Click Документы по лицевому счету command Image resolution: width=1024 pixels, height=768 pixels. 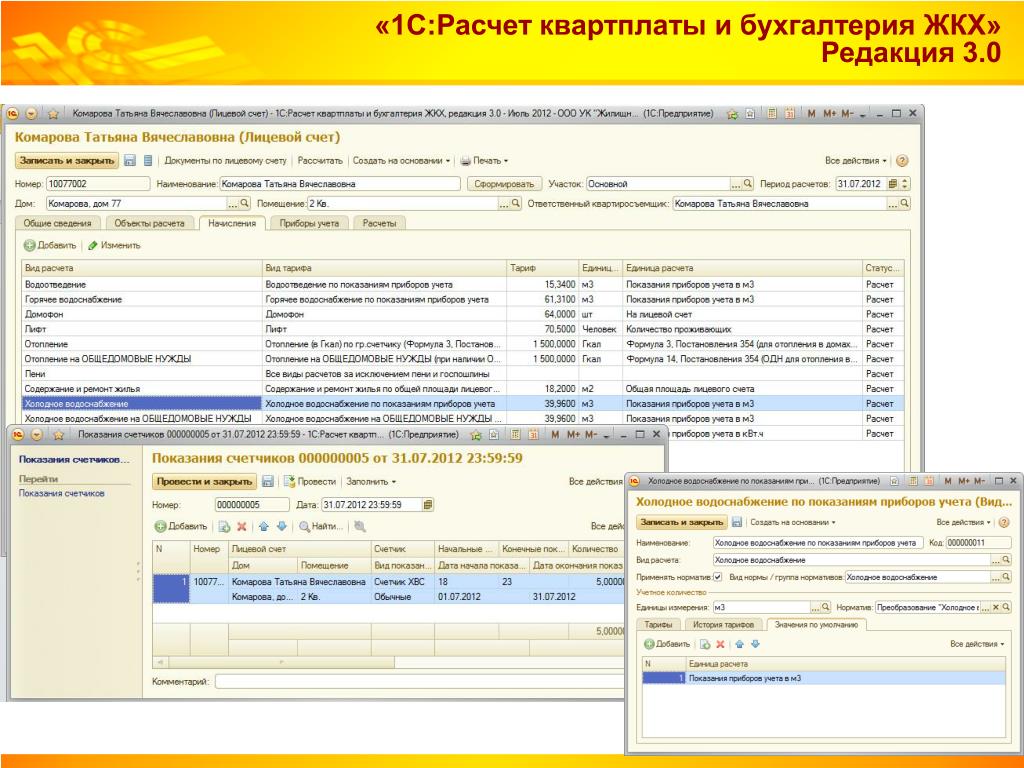[x=225, y=161]
